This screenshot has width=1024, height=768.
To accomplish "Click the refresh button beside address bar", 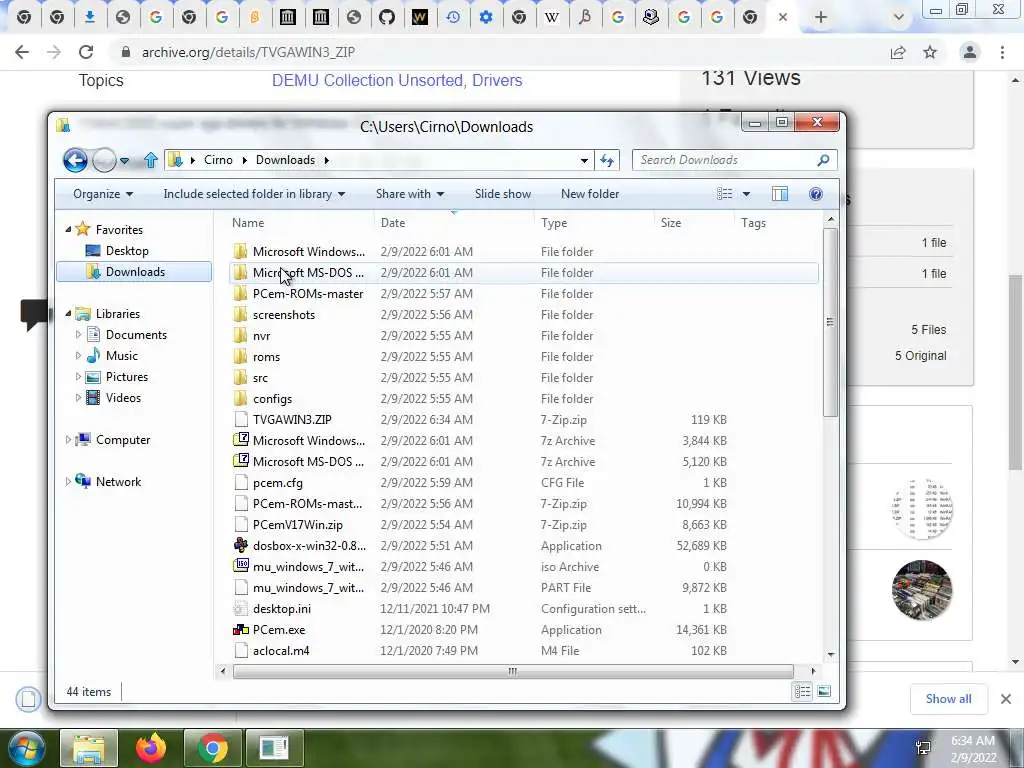I will click(x=607, y=160).
